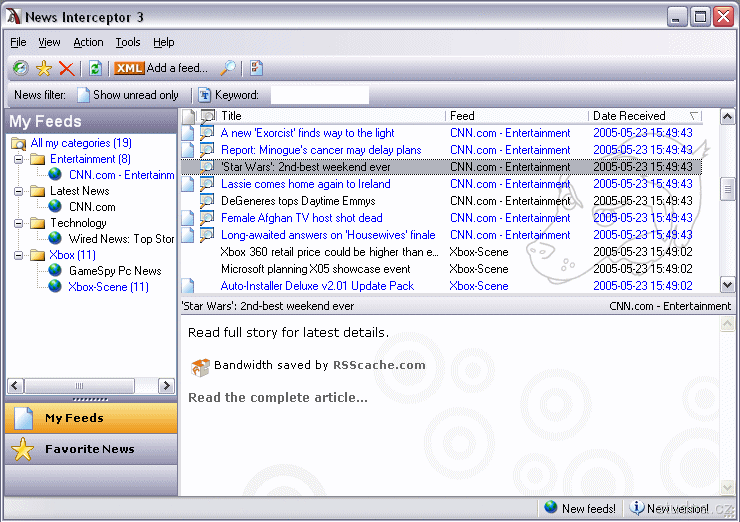This screenshot has width=740, height=522.
Task: Click in the Keyword input field
Action: pyautogui.click(x=319, y=95)
